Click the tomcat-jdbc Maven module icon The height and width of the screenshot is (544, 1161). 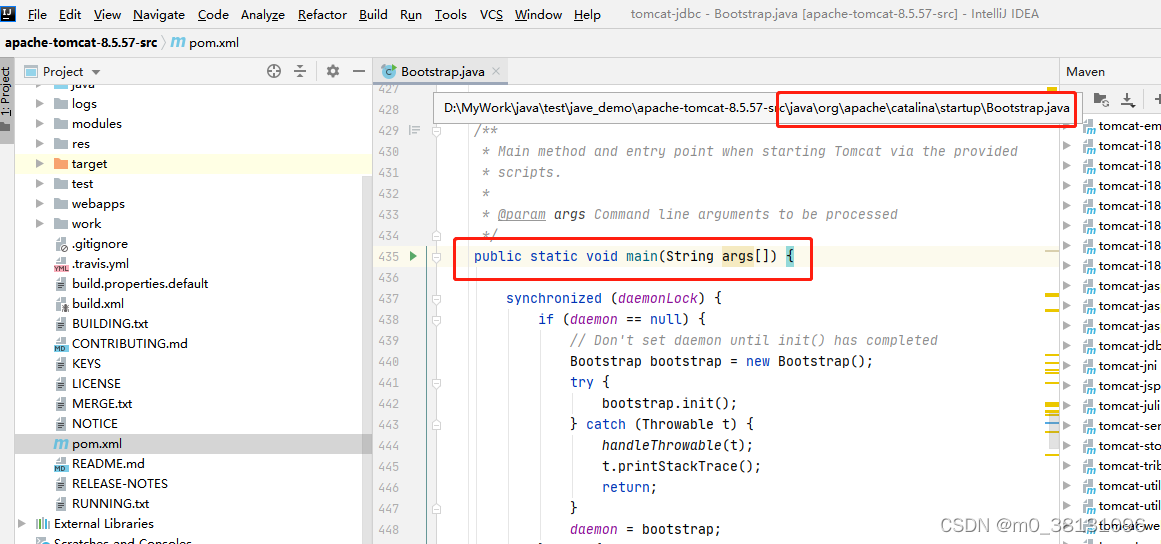pyautogui.click(x=1089, y=346)
